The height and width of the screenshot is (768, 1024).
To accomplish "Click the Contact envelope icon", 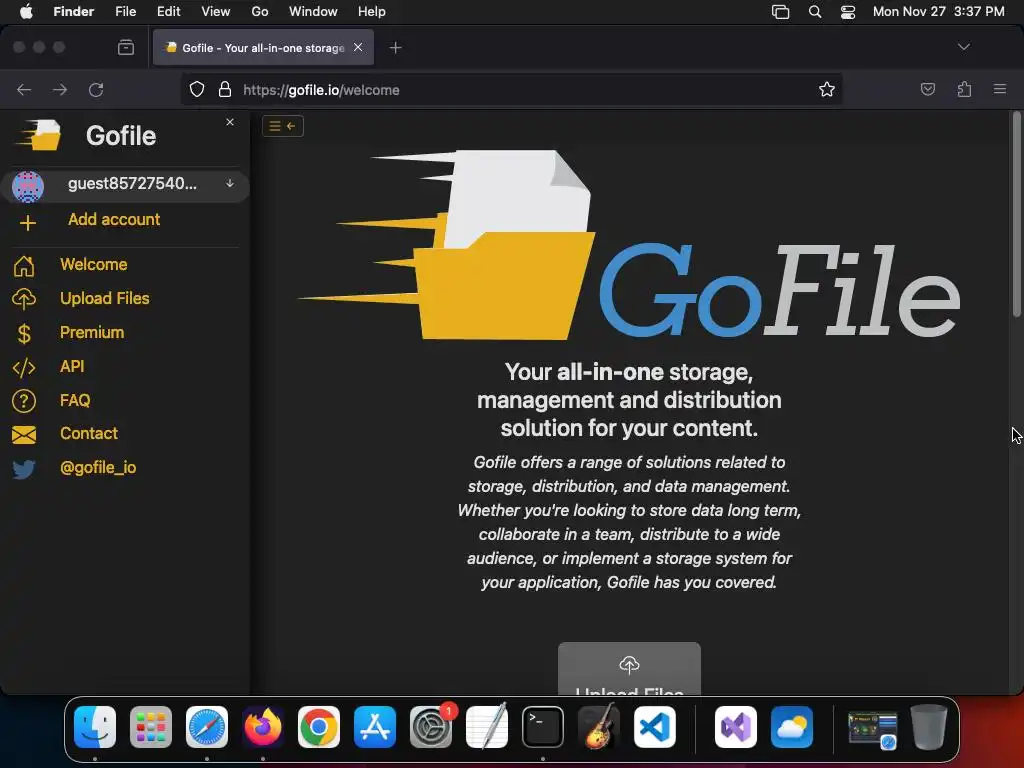I will click(x=24, y=434).
